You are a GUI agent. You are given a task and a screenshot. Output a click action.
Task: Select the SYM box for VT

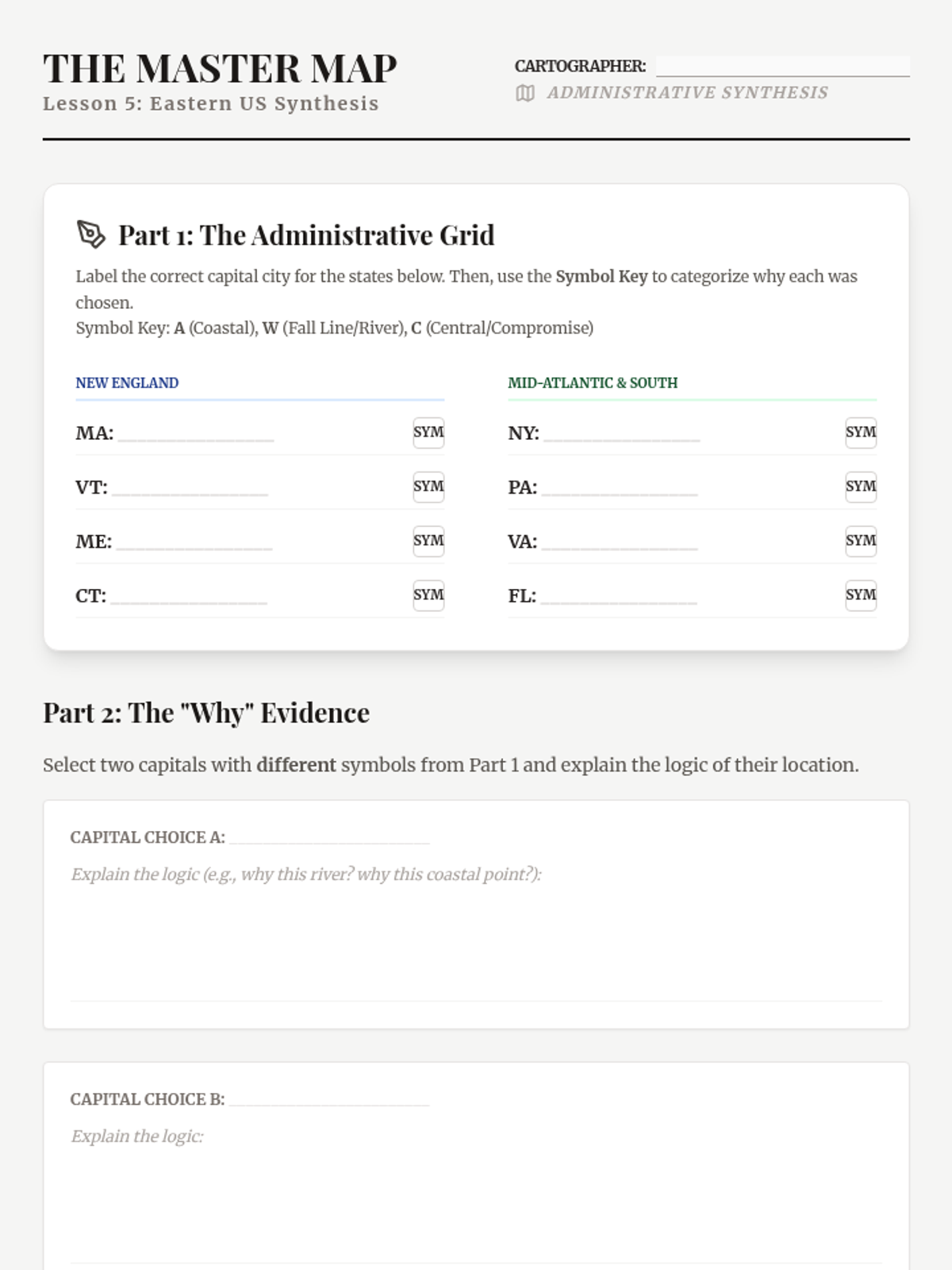(428, 487)
